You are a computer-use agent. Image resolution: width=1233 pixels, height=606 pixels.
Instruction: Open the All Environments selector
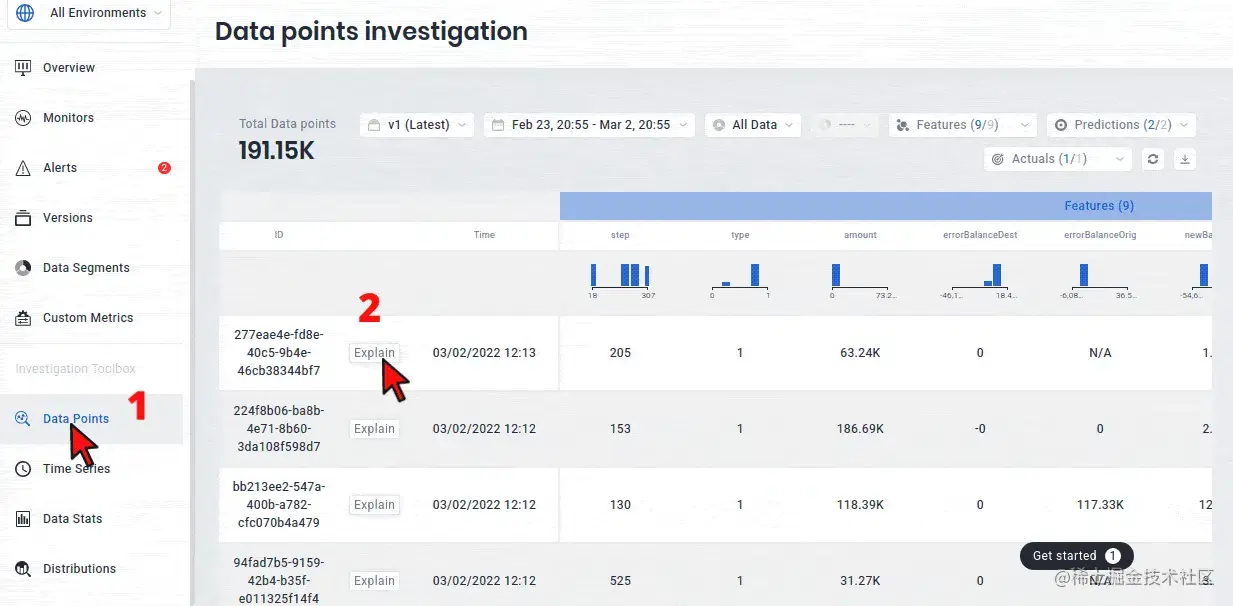click(89, 13)
